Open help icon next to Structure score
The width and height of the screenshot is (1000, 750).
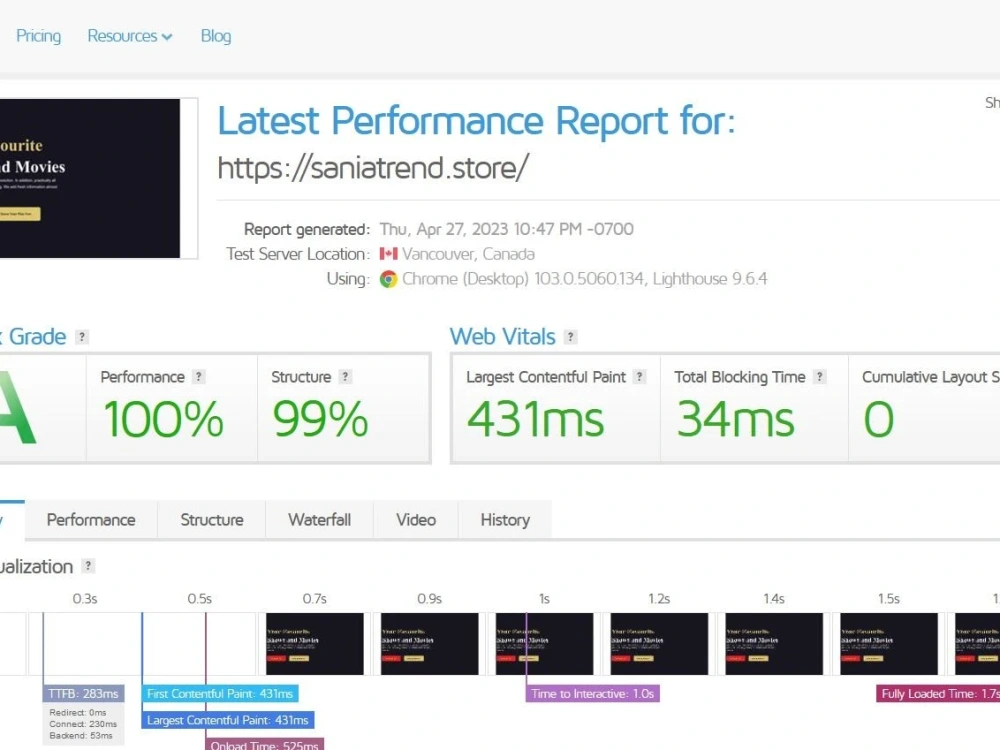[x=345, y=377]
